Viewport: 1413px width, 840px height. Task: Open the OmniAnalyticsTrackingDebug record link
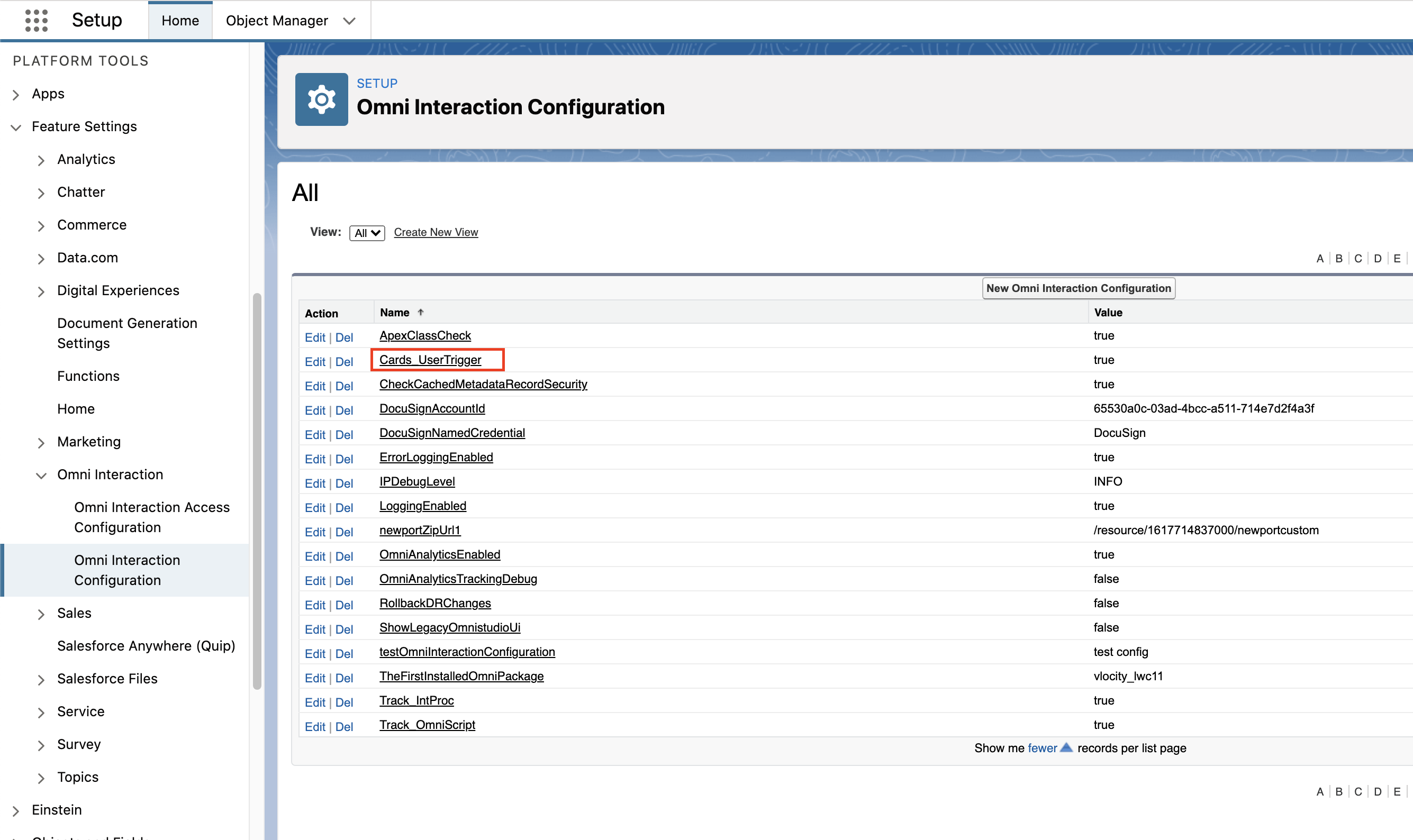(458, 579)
